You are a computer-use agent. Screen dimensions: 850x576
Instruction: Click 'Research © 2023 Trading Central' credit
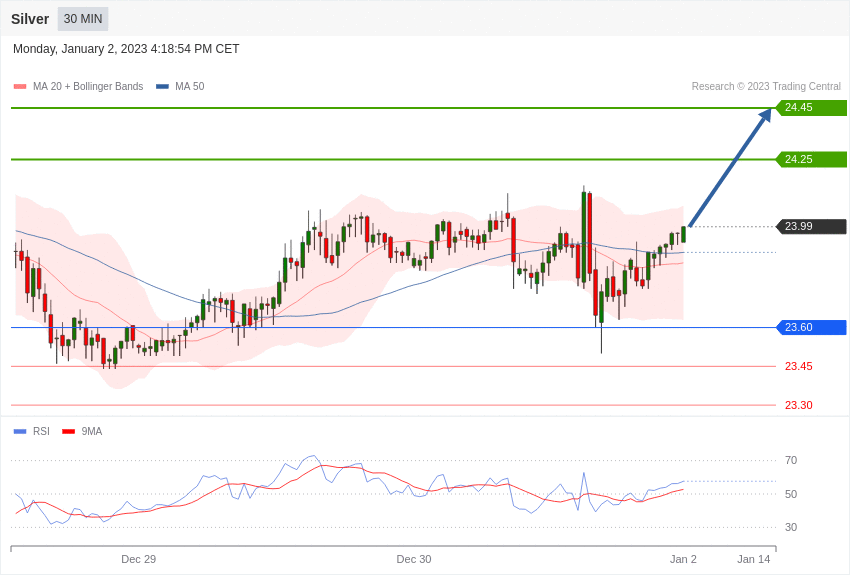(x=766, y=86)
